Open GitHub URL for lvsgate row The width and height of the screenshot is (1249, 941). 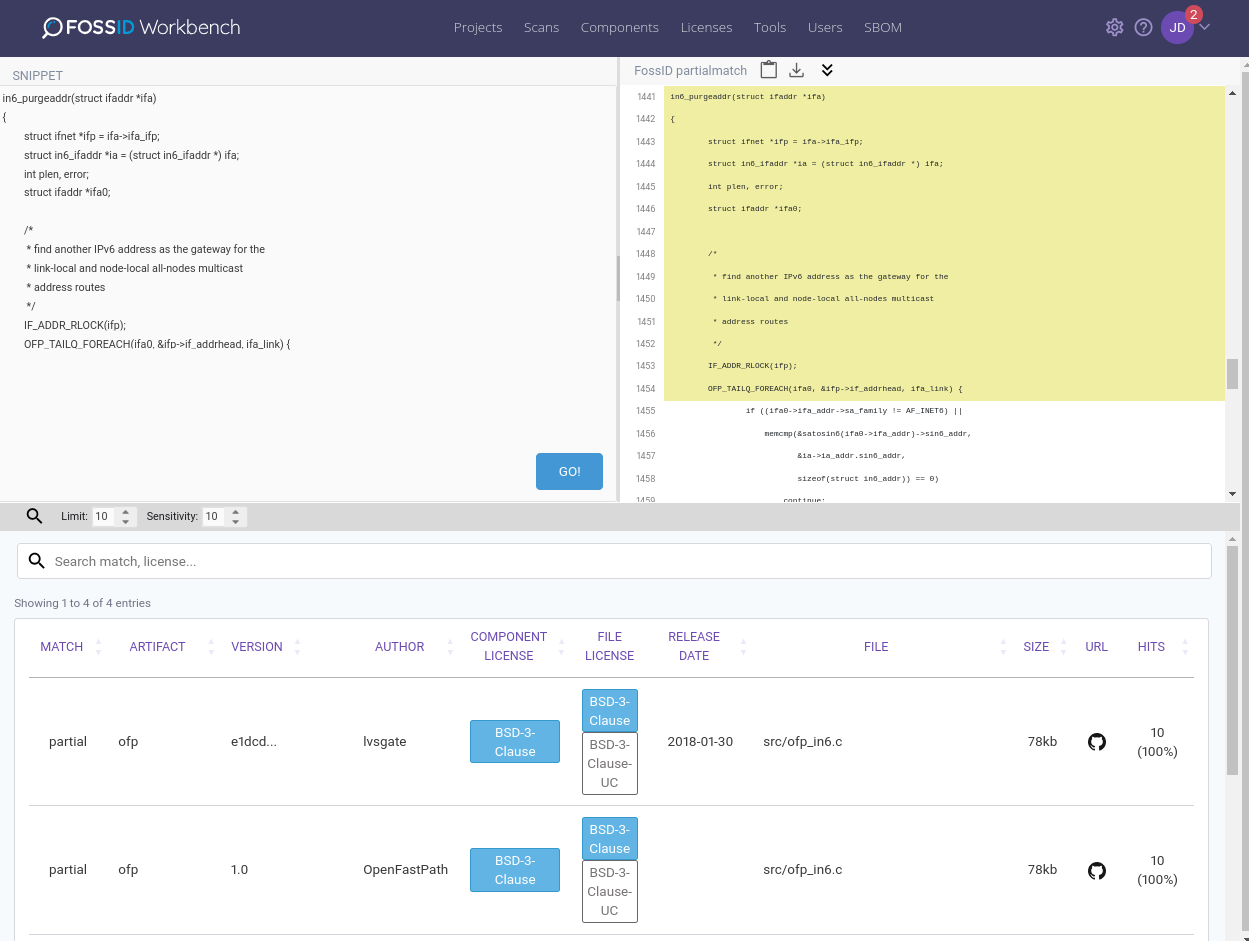(1097, 742)
